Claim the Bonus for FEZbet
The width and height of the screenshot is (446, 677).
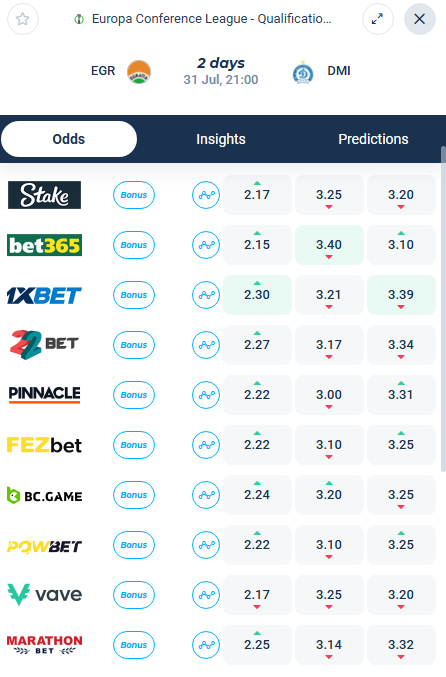tap(134, 445)
